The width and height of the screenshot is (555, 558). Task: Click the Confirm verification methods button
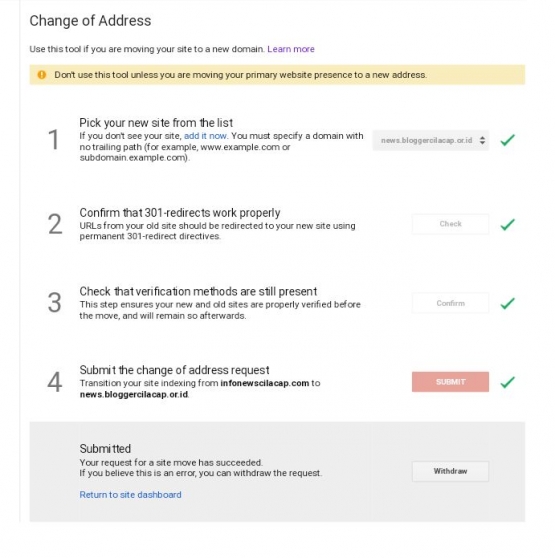point(450,303)
